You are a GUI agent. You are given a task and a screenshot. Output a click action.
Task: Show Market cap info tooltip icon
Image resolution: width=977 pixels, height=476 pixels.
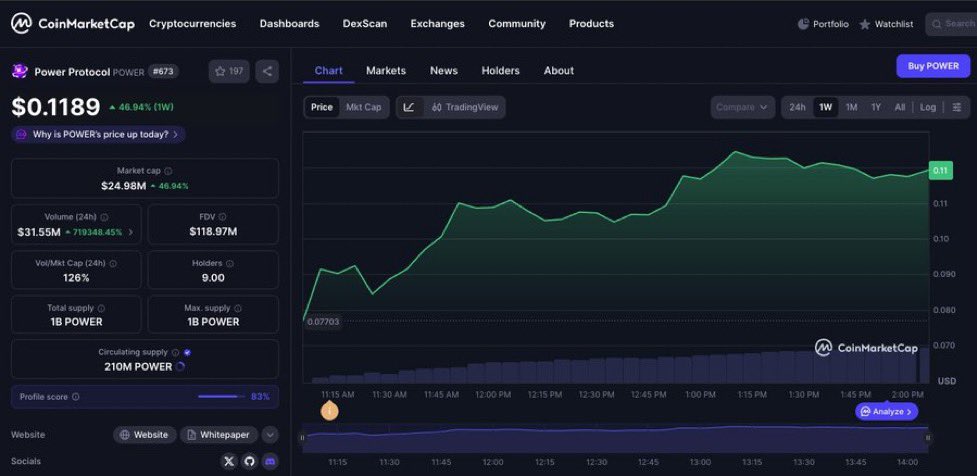pos(168,171)
